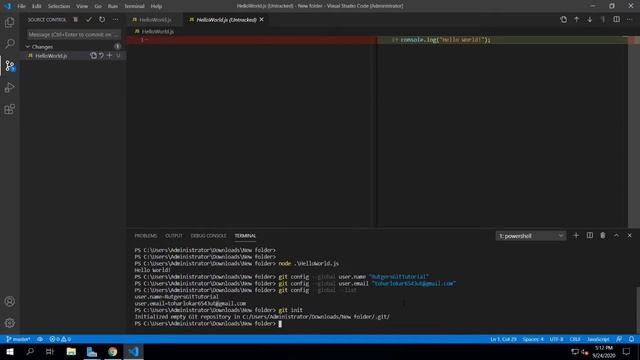The height and width of the screenshot is (360, 640).
Task: Open the Extensions view
Action: [x=9, y=109]
